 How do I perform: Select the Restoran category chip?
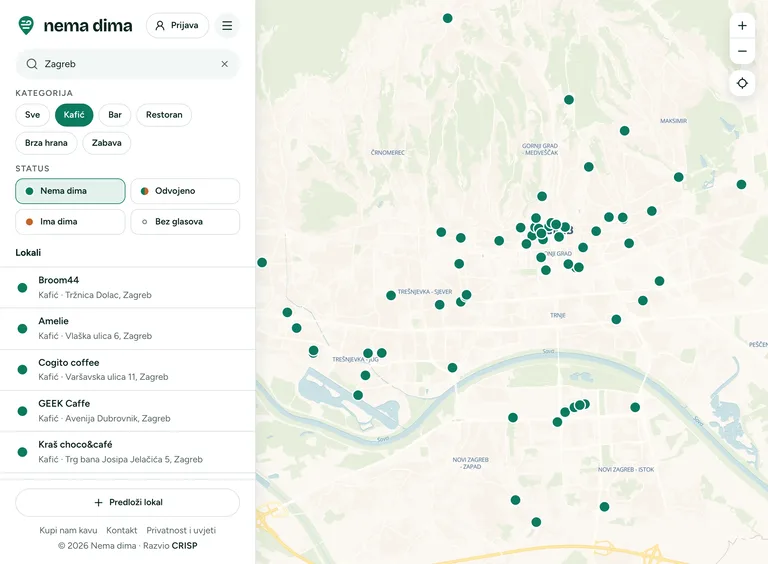[x=164, y=115]
